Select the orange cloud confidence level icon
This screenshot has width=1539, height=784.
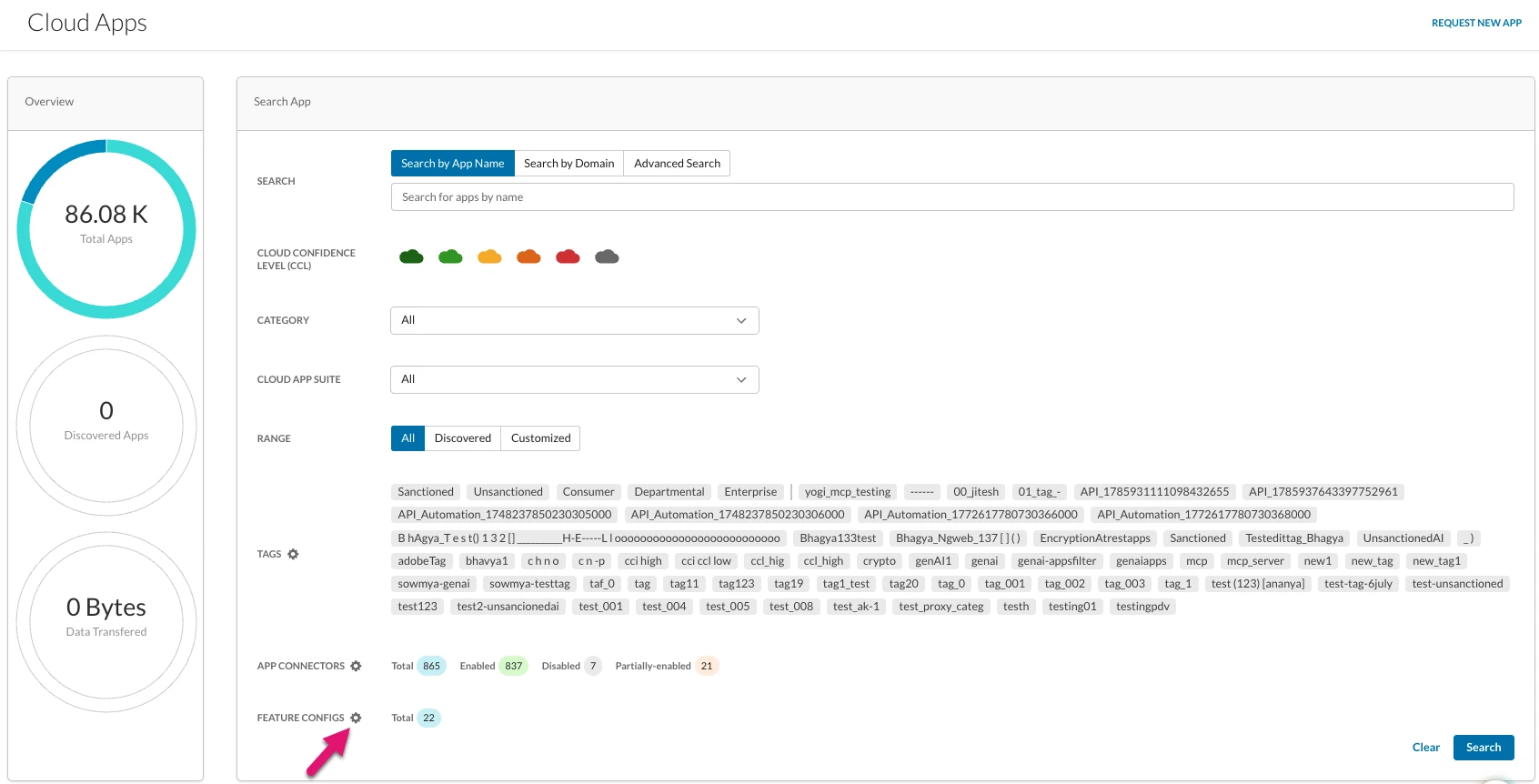coord(528,256)
